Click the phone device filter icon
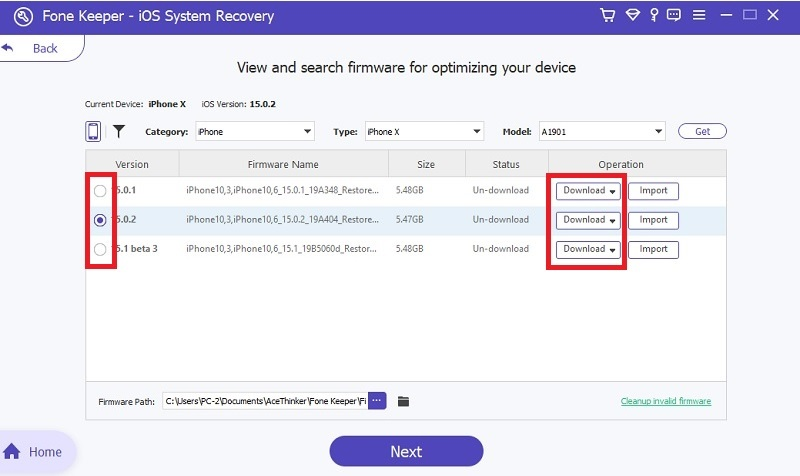Screen dimensions: 800x476 [x=93, y=132]
